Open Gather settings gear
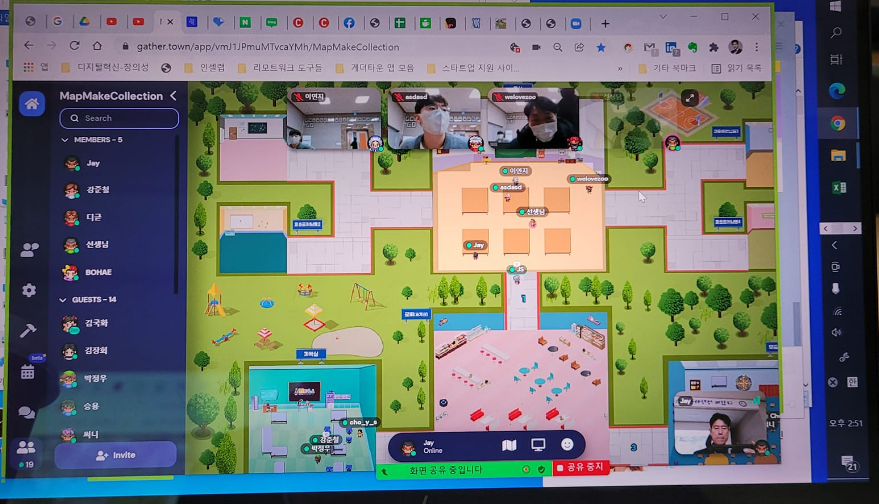 tap(29, 290)
